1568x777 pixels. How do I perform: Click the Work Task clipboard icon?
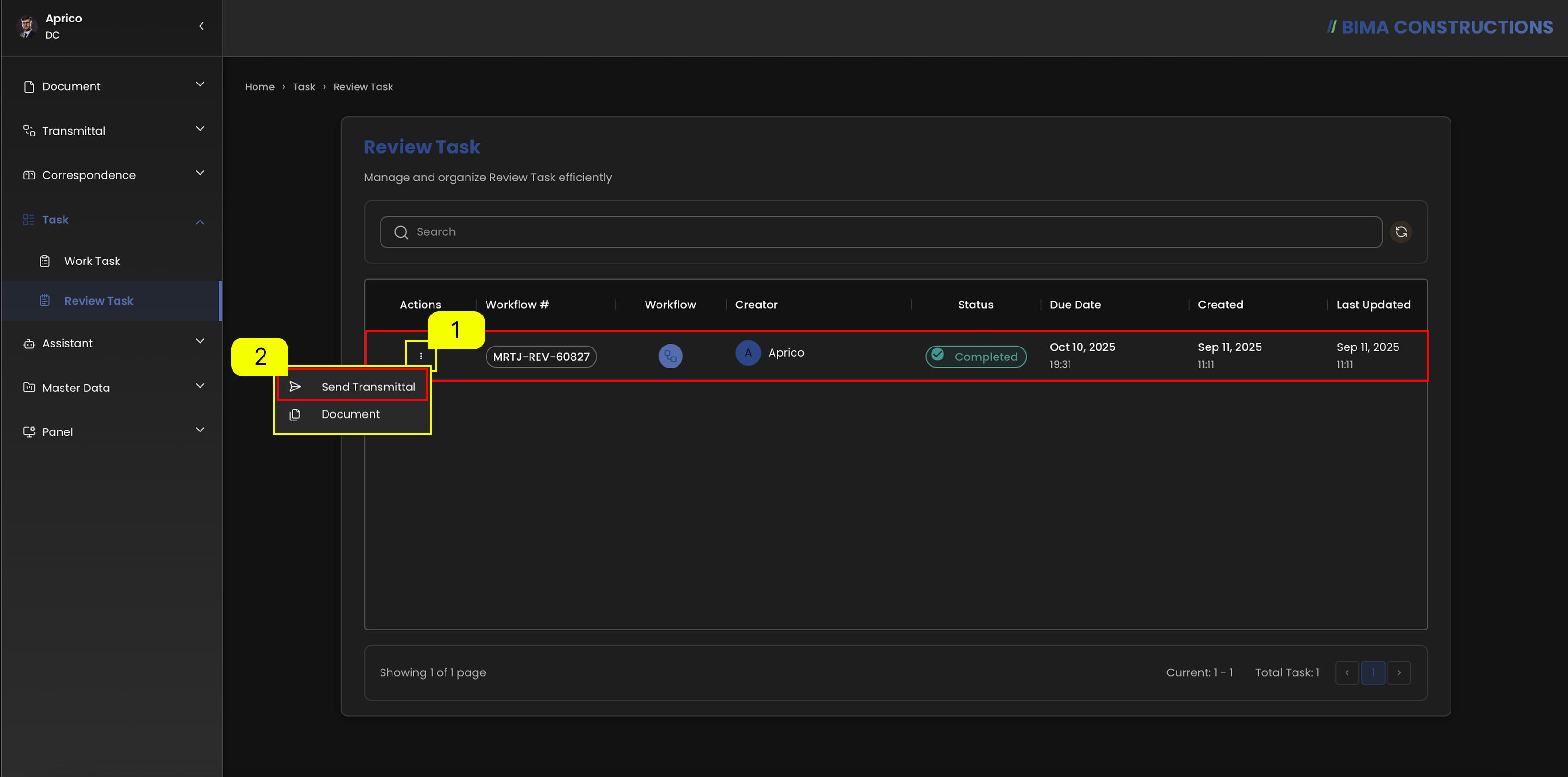(44, 261)
